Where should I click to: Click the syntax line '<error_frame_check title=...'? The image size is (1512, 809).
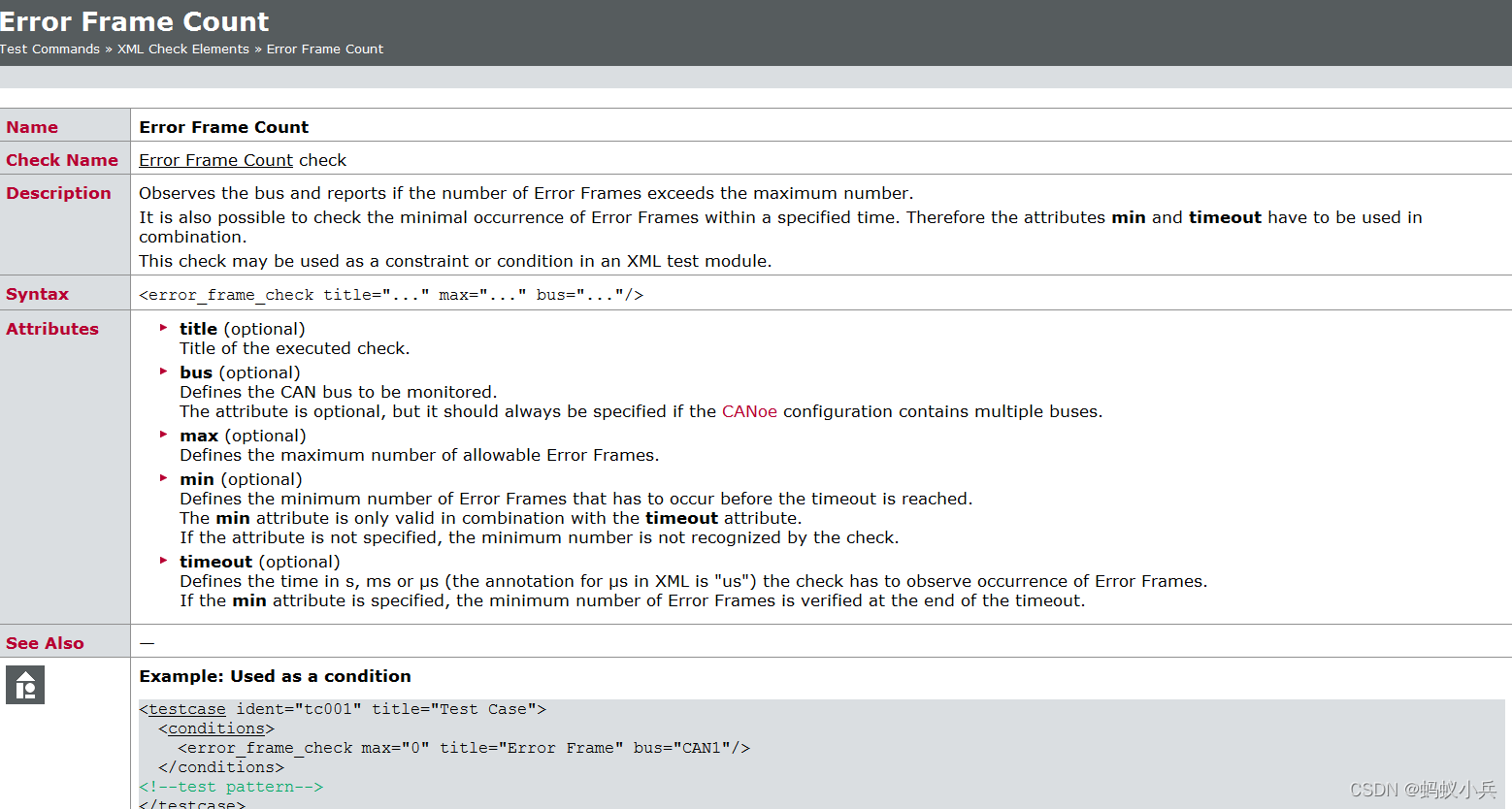point(391,295)
